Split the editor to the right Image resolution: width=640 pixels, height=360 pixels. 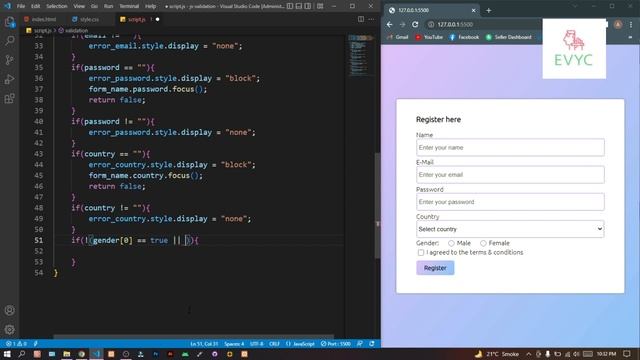click(x=361, y=19)
